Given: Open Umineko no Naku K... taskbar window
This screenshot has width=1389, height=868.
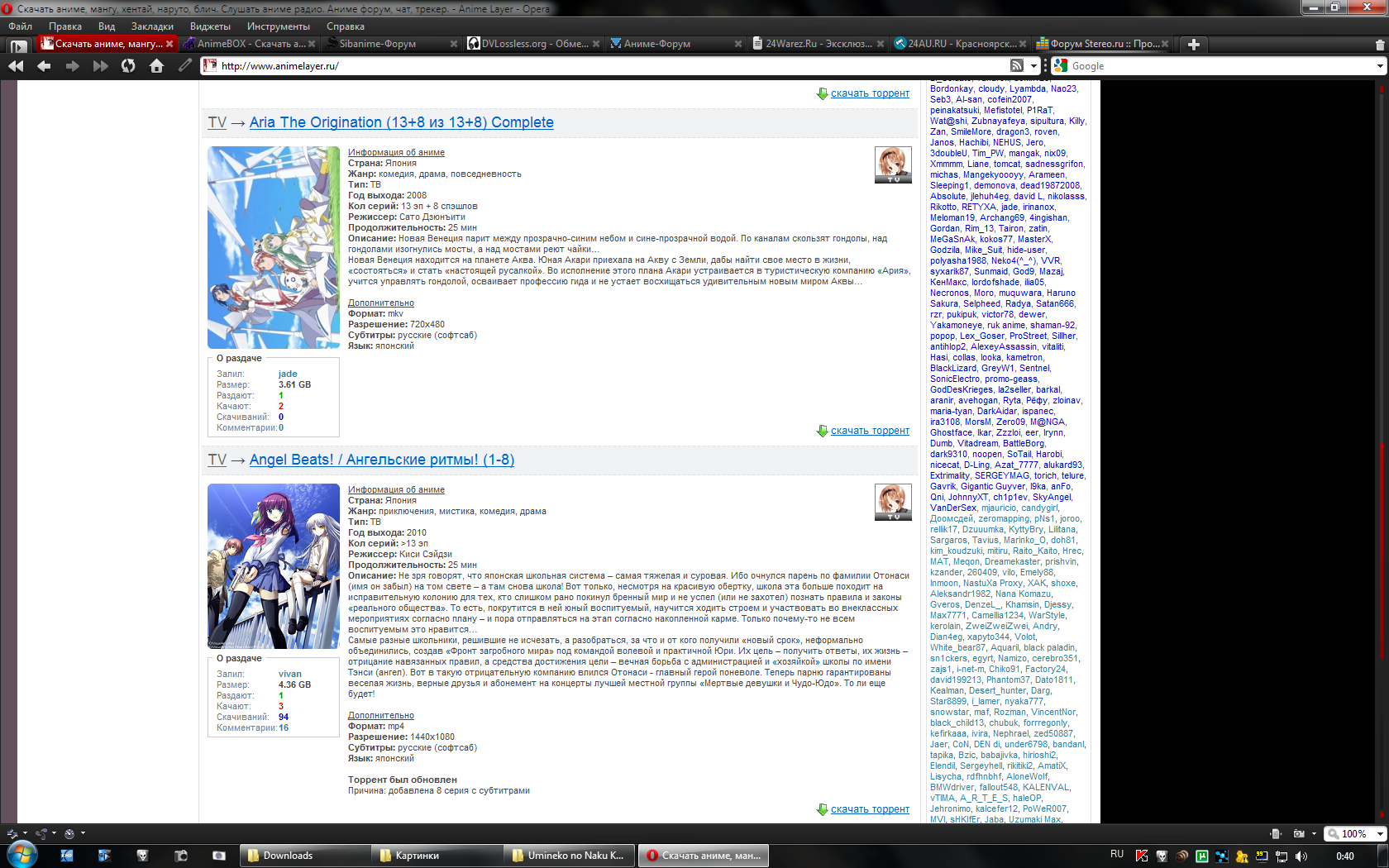Looking at the screenshot, I should pyautogui.click(x=570, y=856).
